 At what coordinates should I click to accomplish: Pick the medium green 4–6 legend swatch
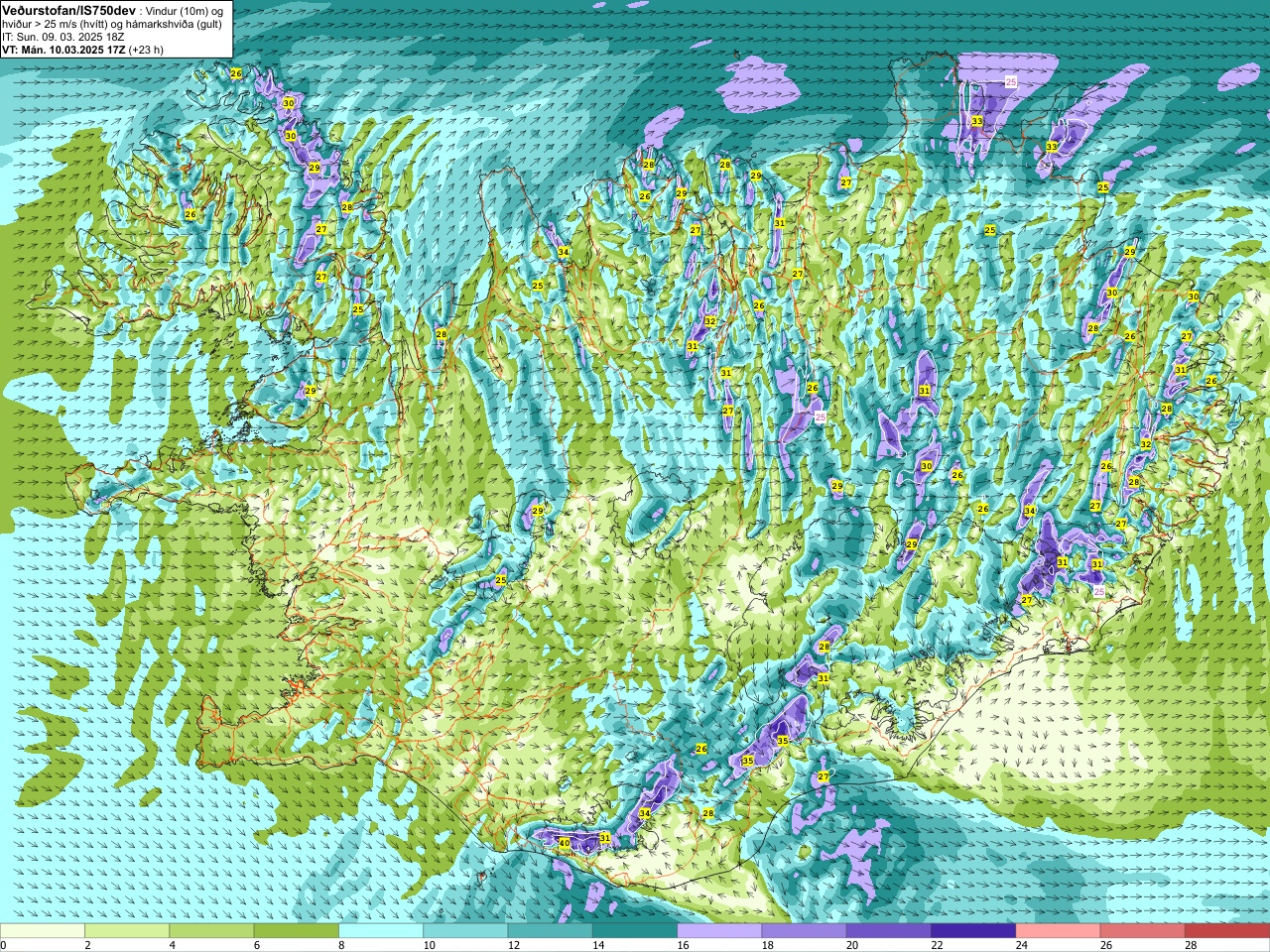(211, 930)
